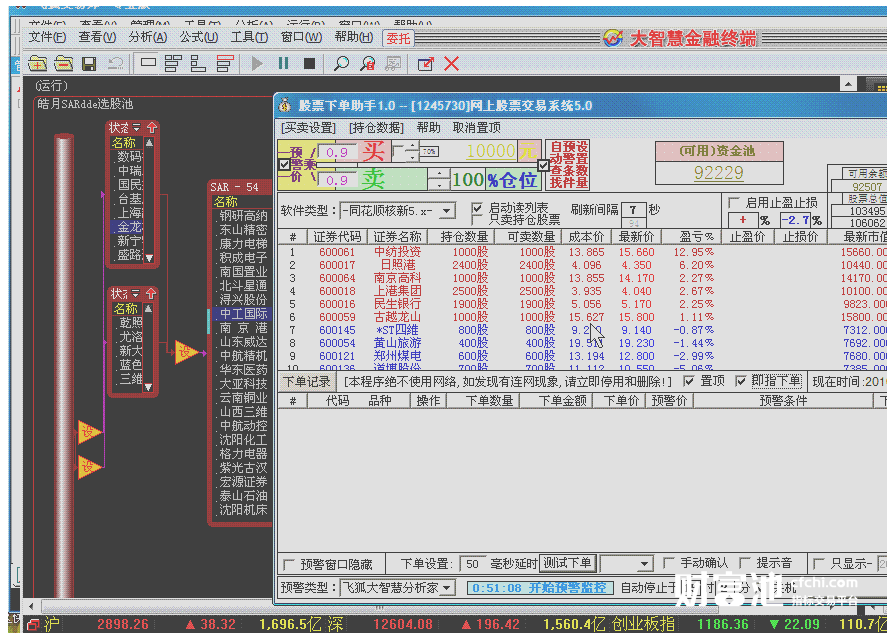Click scroll-down arrow in lower 名称 list

pyautogui.click(x=148, y=387)
